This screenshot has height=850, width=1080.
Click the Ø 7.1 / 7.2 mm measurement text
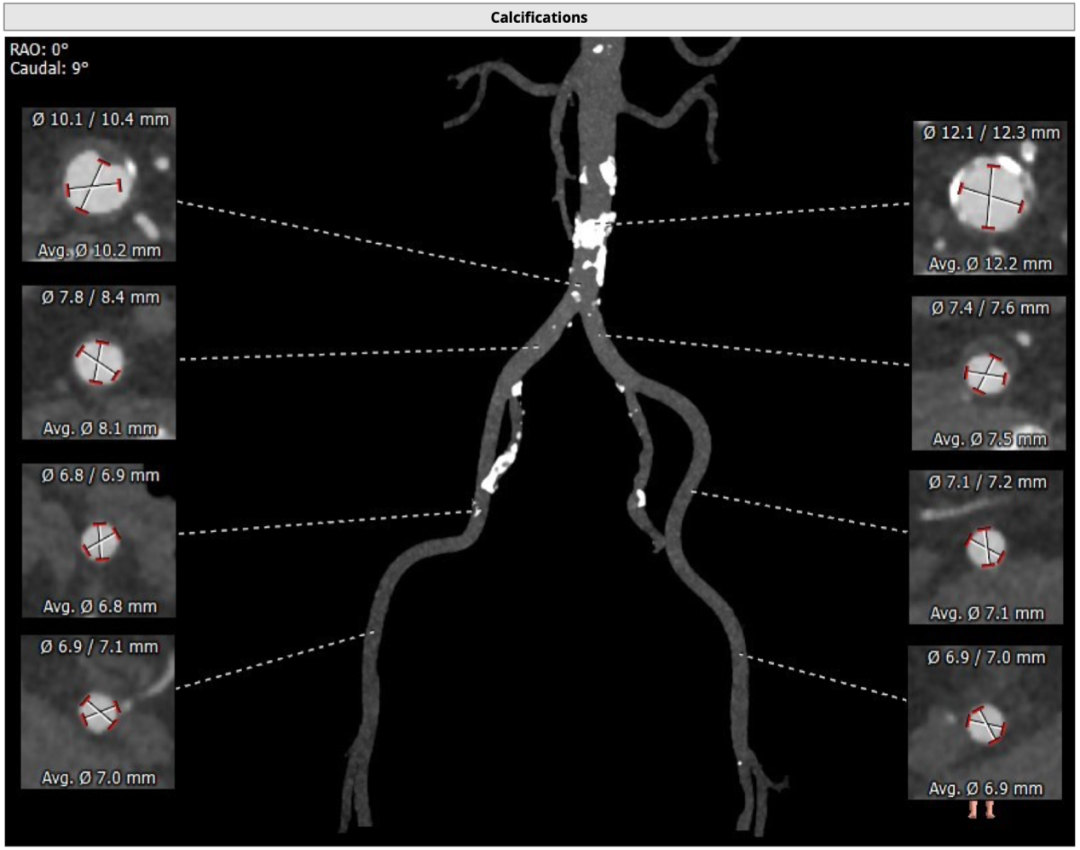pyautogui.click(x=986, y=482)
